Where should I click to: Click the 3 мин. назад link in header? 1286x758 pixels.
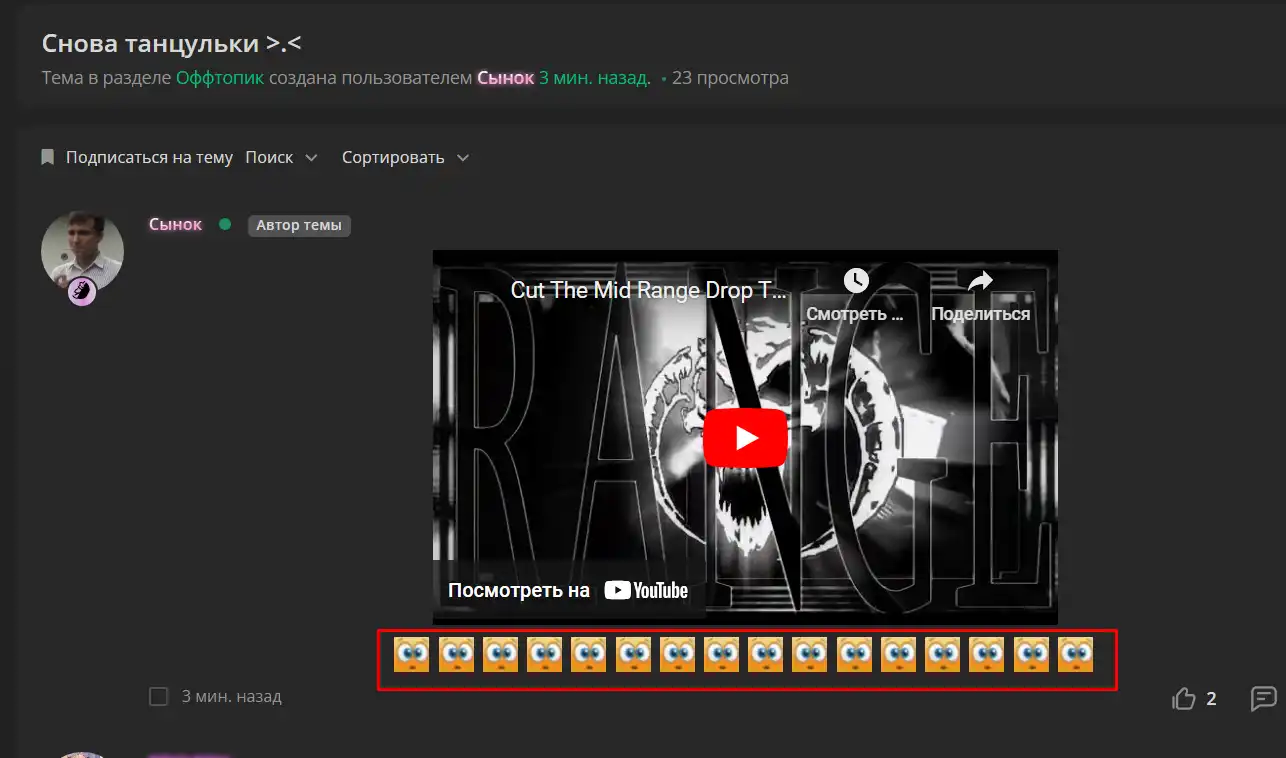(x=594, y=78)
